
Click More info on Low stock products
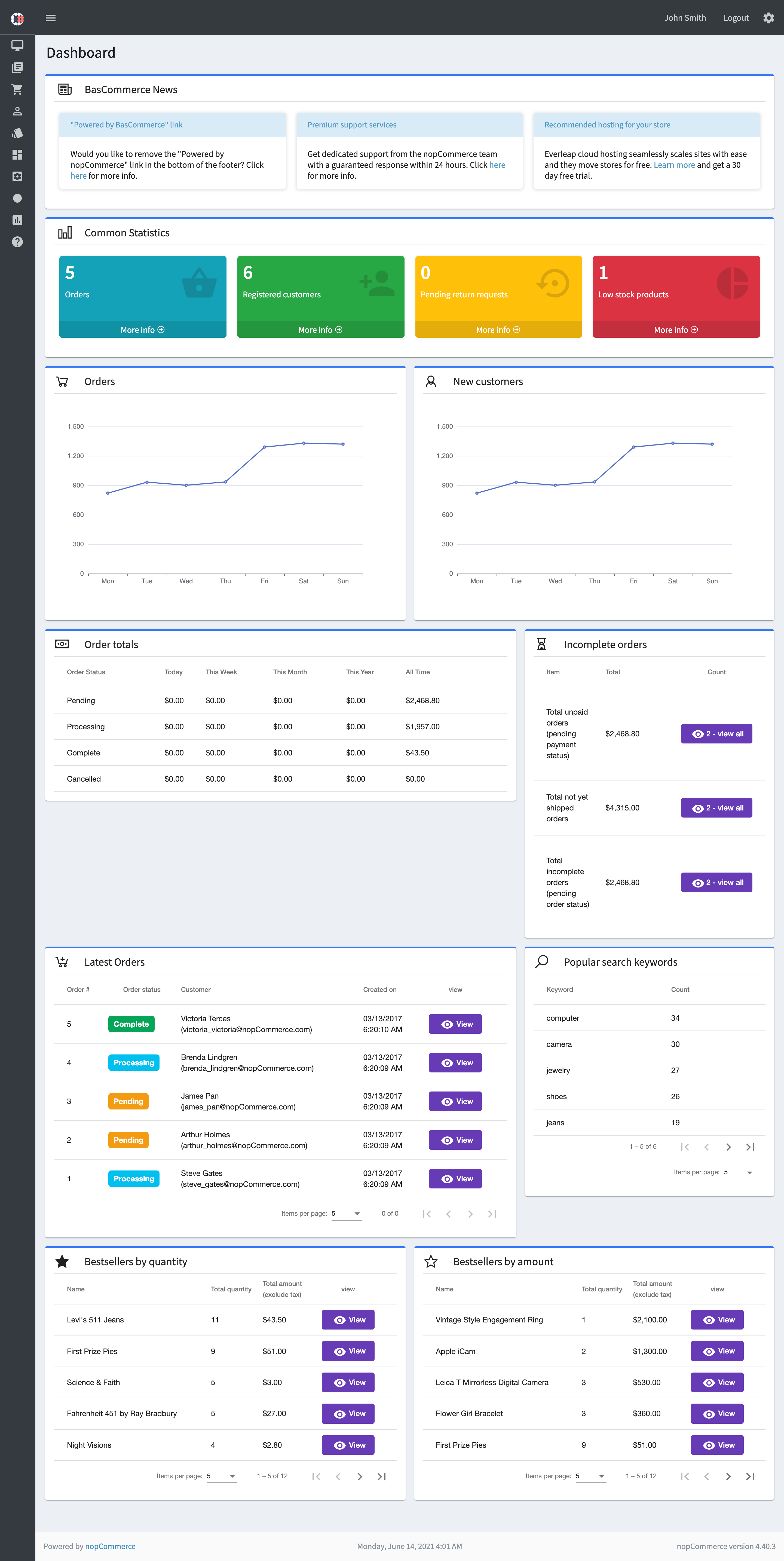pos(676,330)
